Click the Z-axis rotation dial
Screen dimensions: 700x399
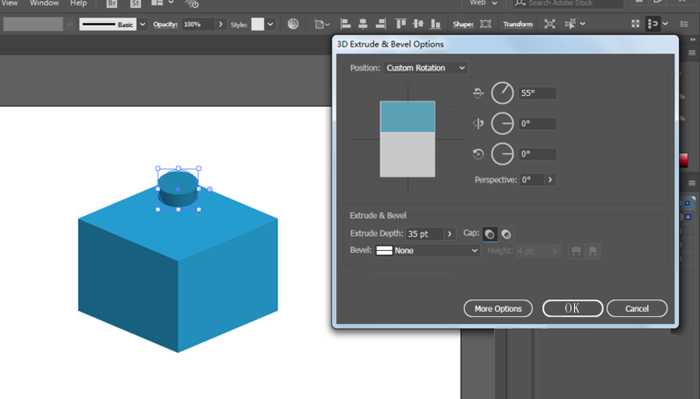(502, 154)
